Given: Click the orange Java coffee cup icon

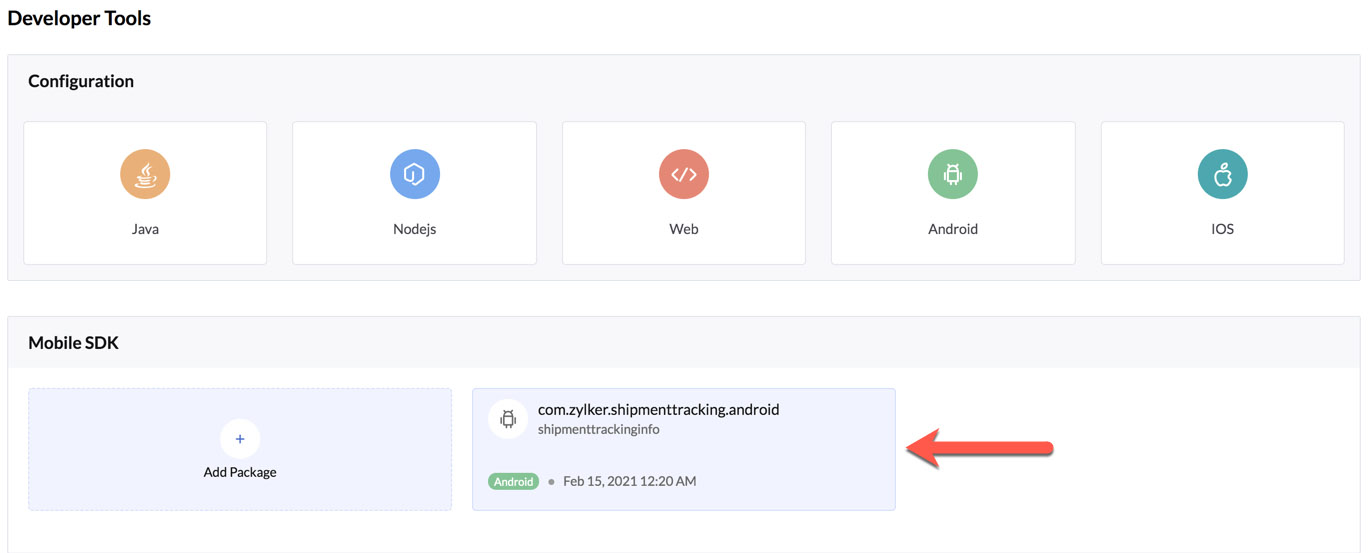Looking at the screenshot, I should (x=145, y=174).
